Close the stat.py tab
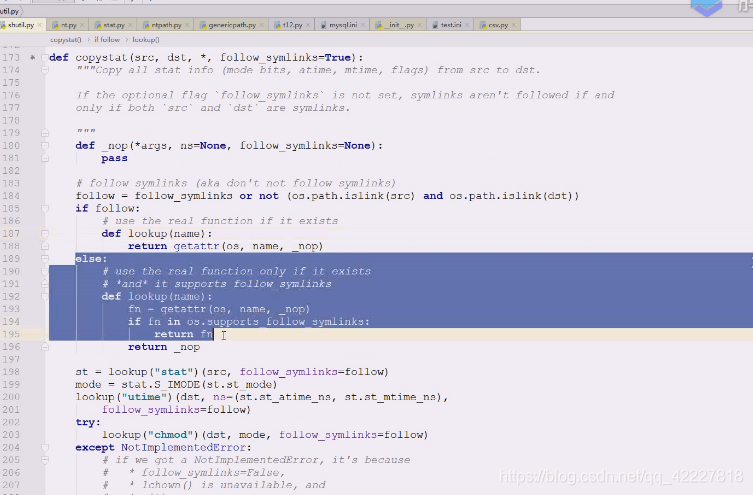753x495 pixels. pos(130,25)
